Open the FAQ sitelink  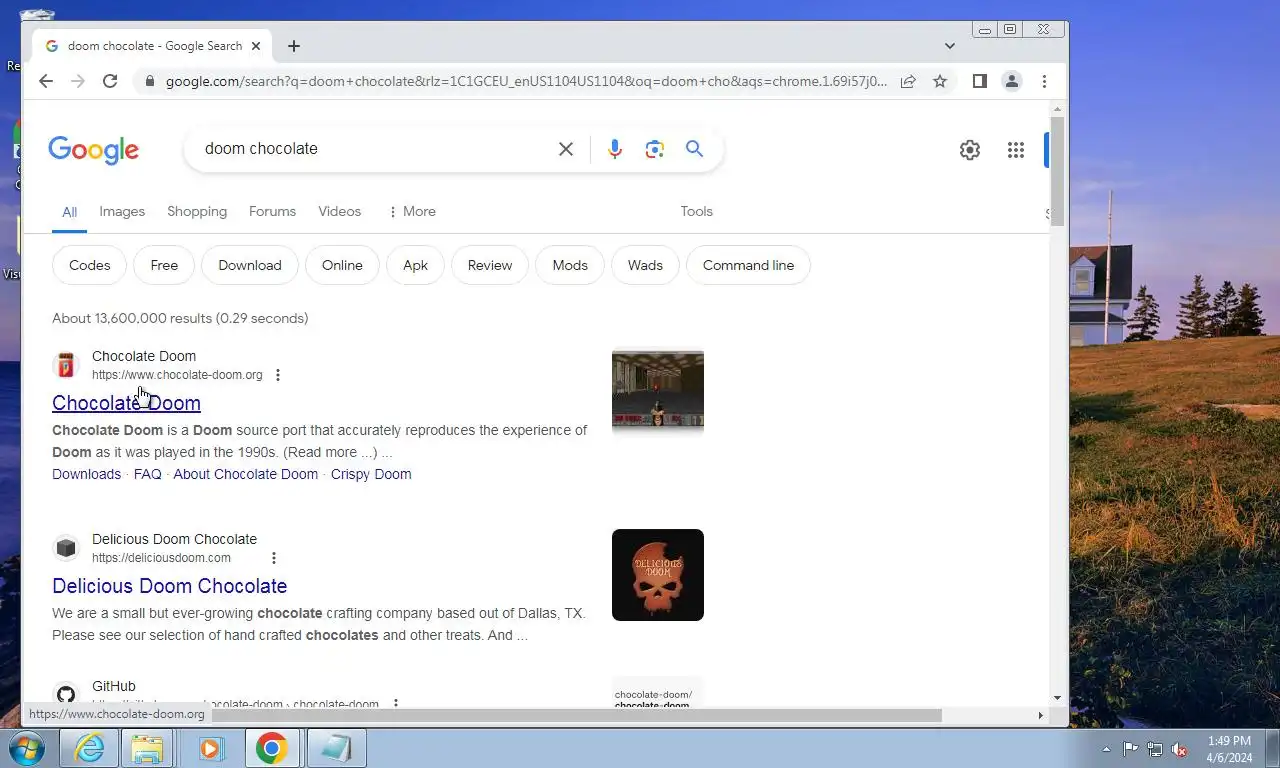point(148,474)
